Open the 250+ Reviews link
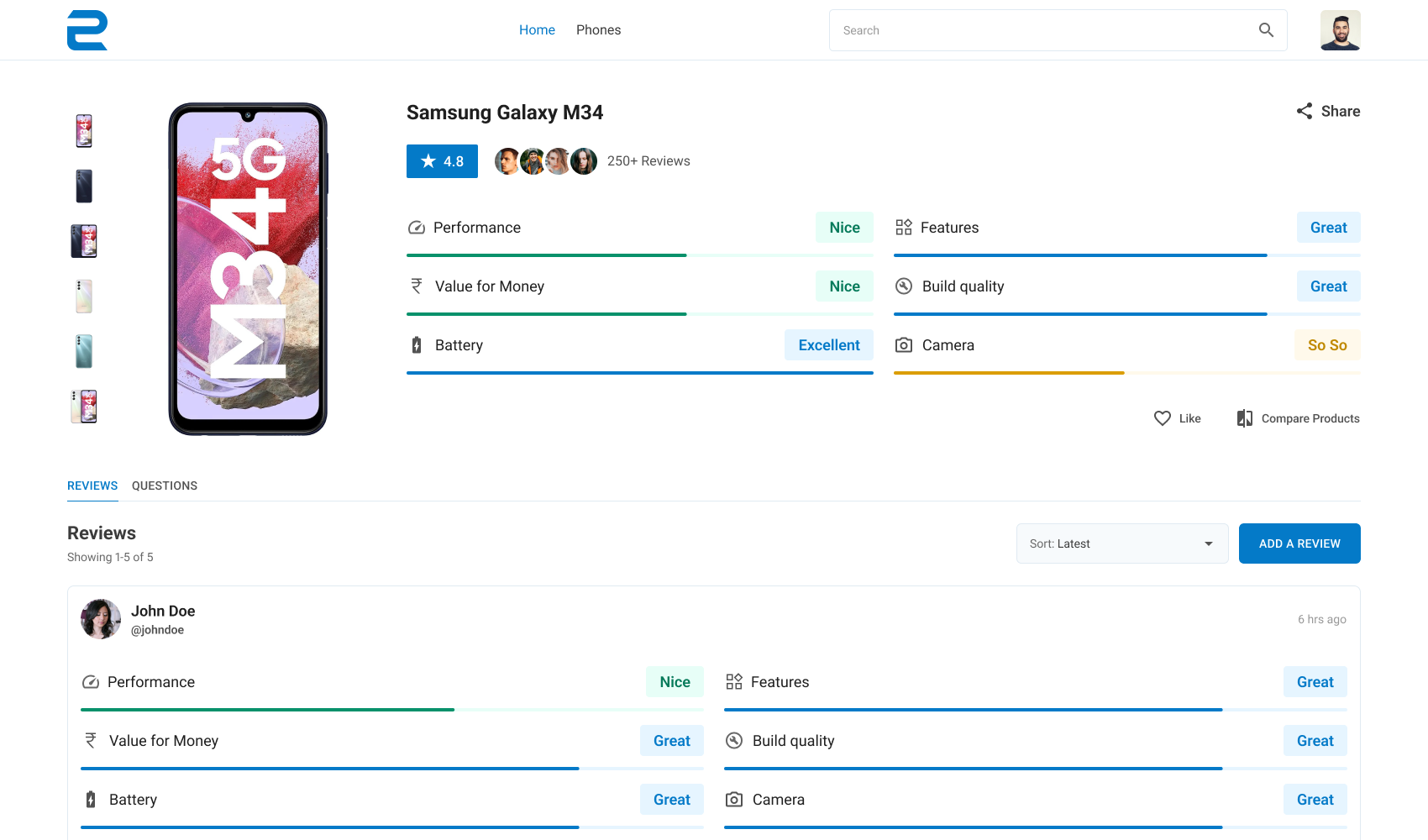1428x840 pixels. [x=648, y=161]
